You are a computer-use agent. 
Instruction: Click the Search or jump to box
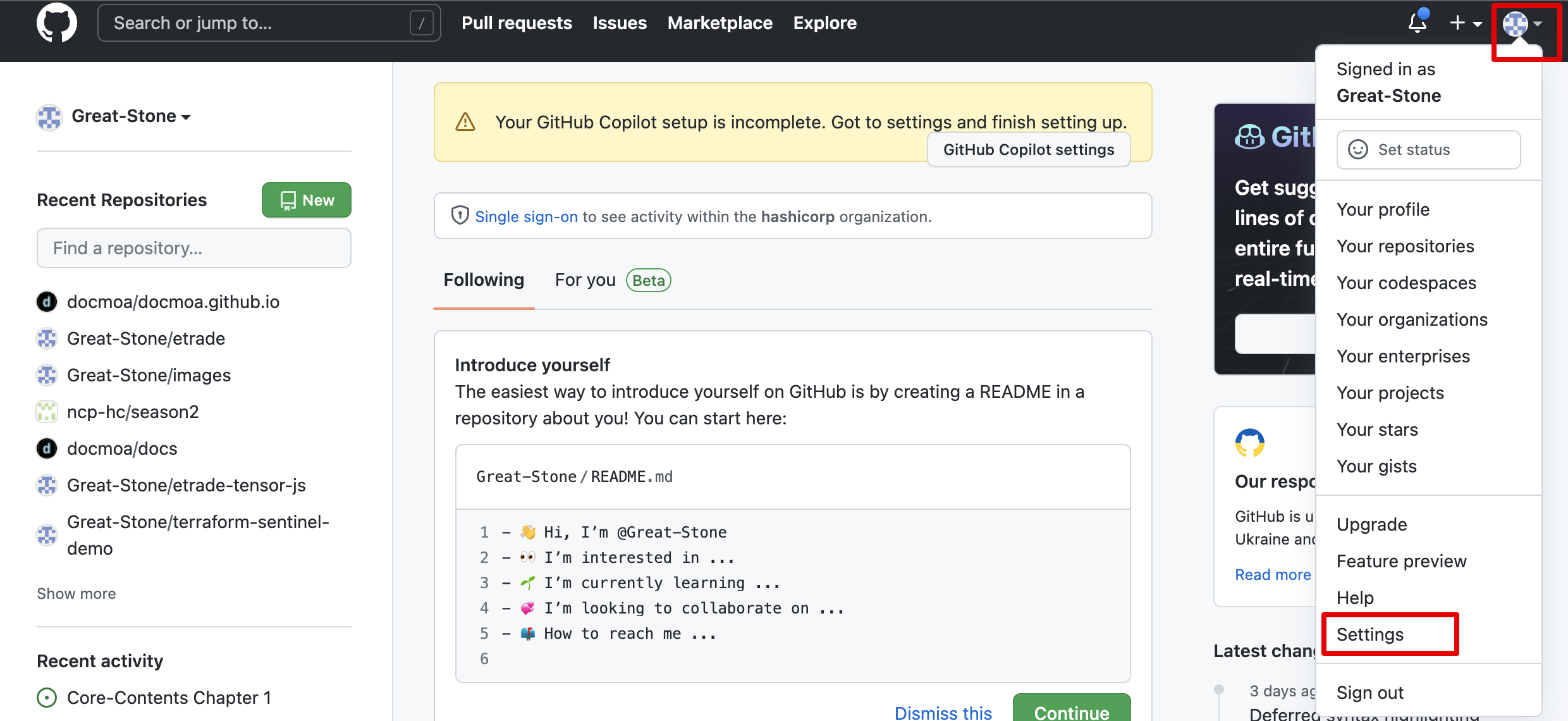tap(269, 23)
